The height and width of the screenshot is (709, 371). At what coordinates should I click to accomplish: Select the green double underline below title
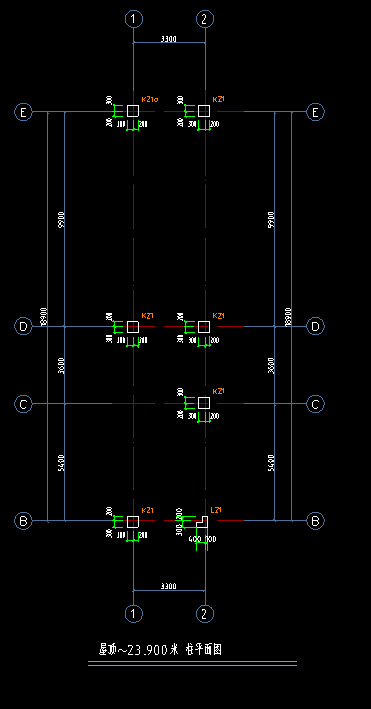(x=192, y=663)
